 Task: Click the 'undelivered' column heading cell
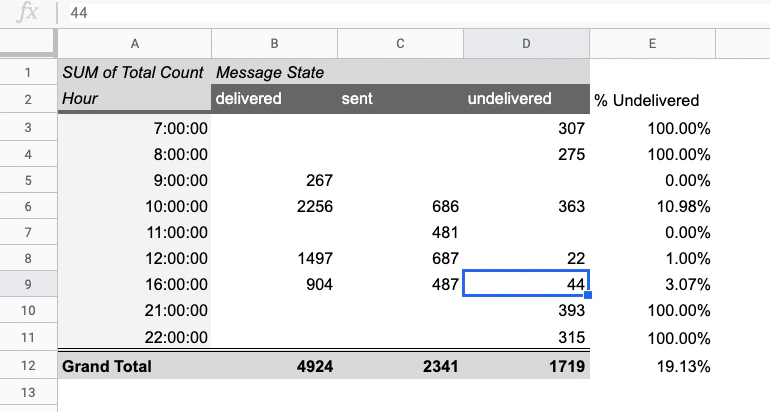[526, 99]
